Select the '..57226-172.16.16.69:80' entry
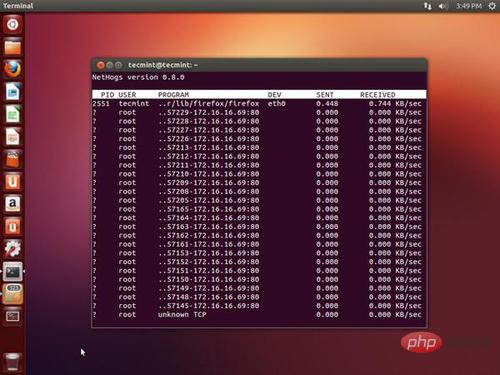 [x=209, y=139]
